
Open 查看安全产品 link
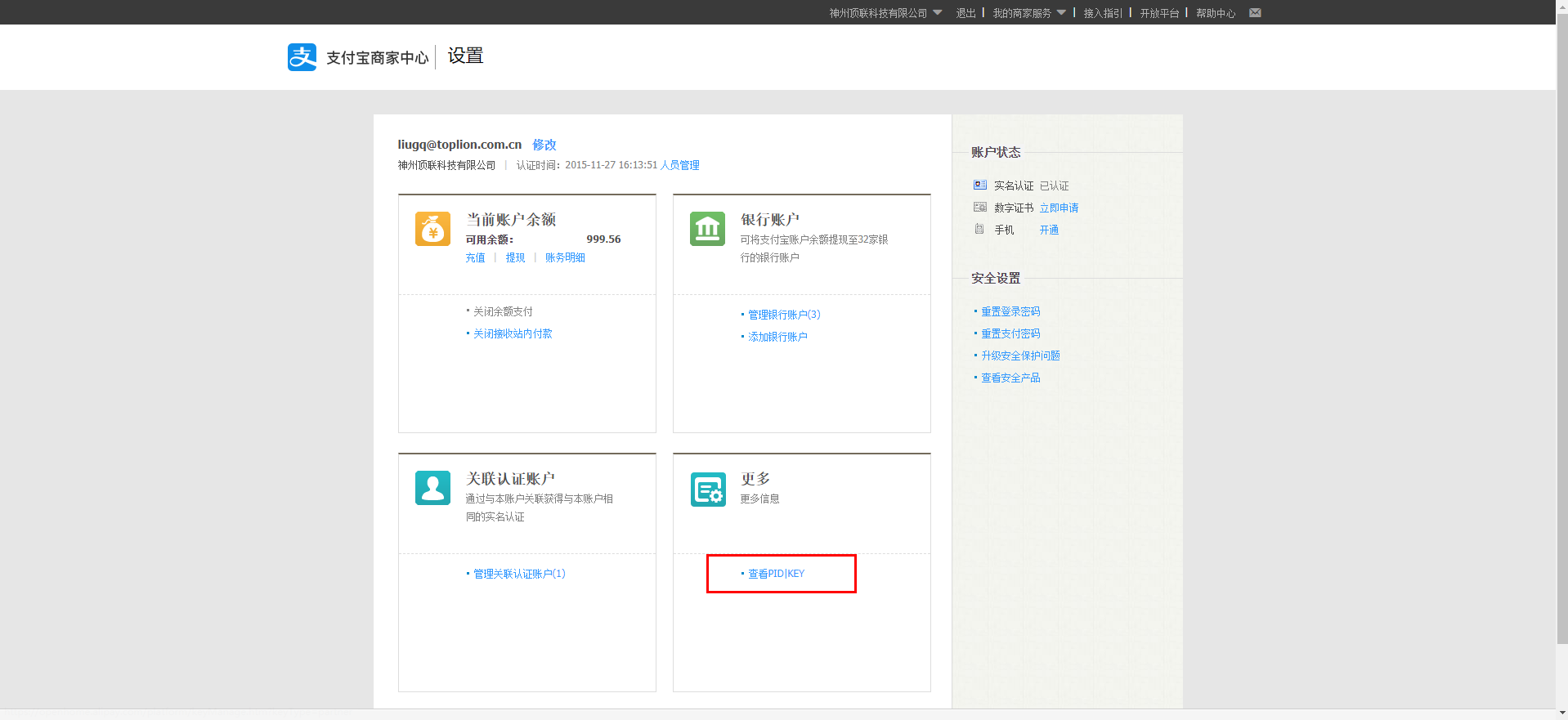tap(1010, 378)
